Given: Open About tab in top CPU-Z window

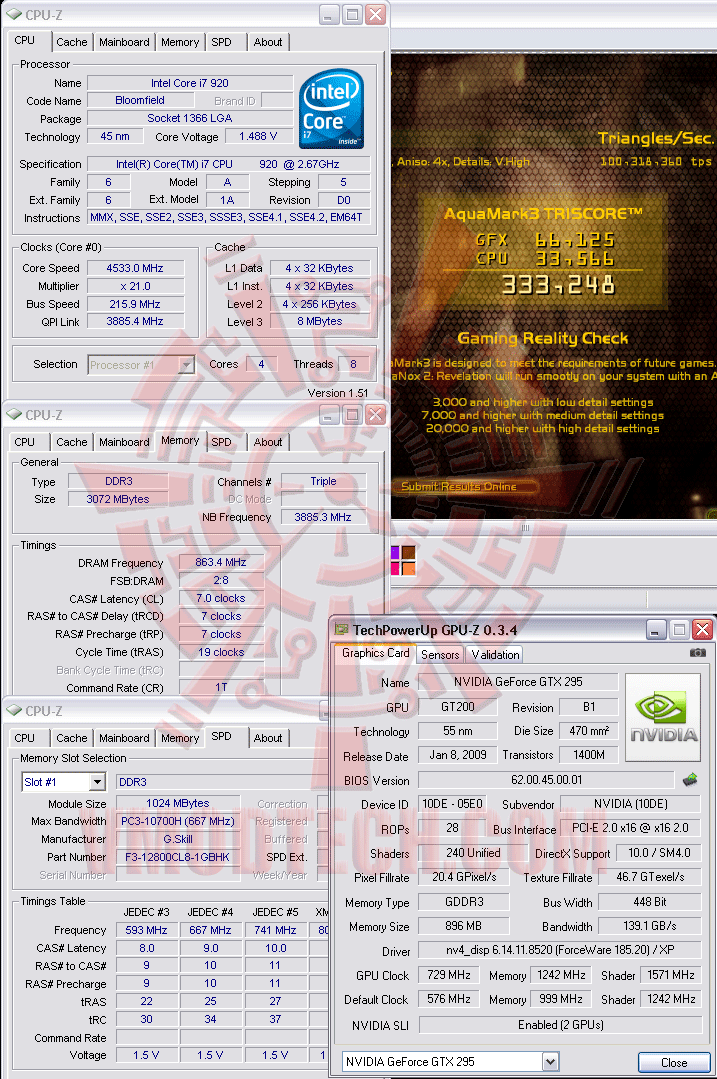Looking at the screenshot, I should click(x=268, y=42).
